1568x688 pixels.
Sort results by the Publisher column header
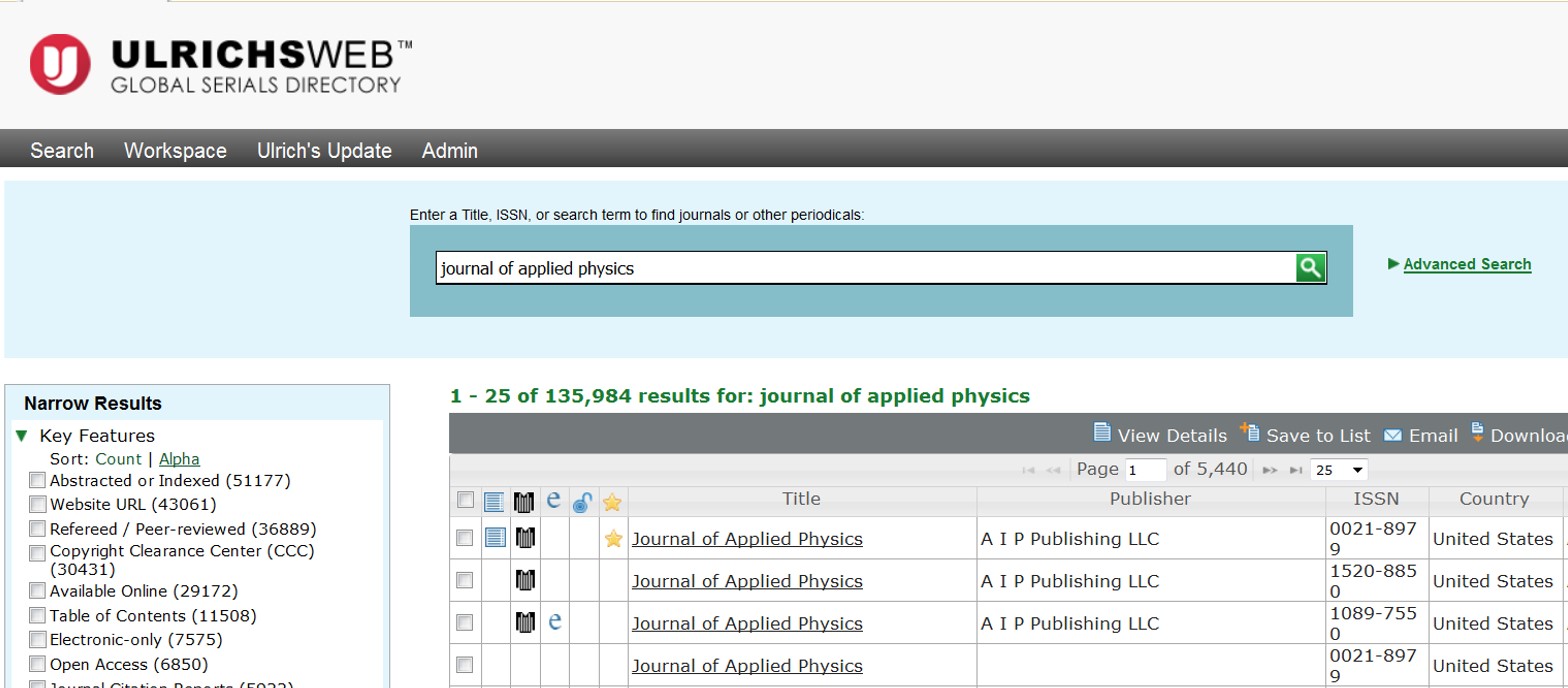pos(1151,498)
